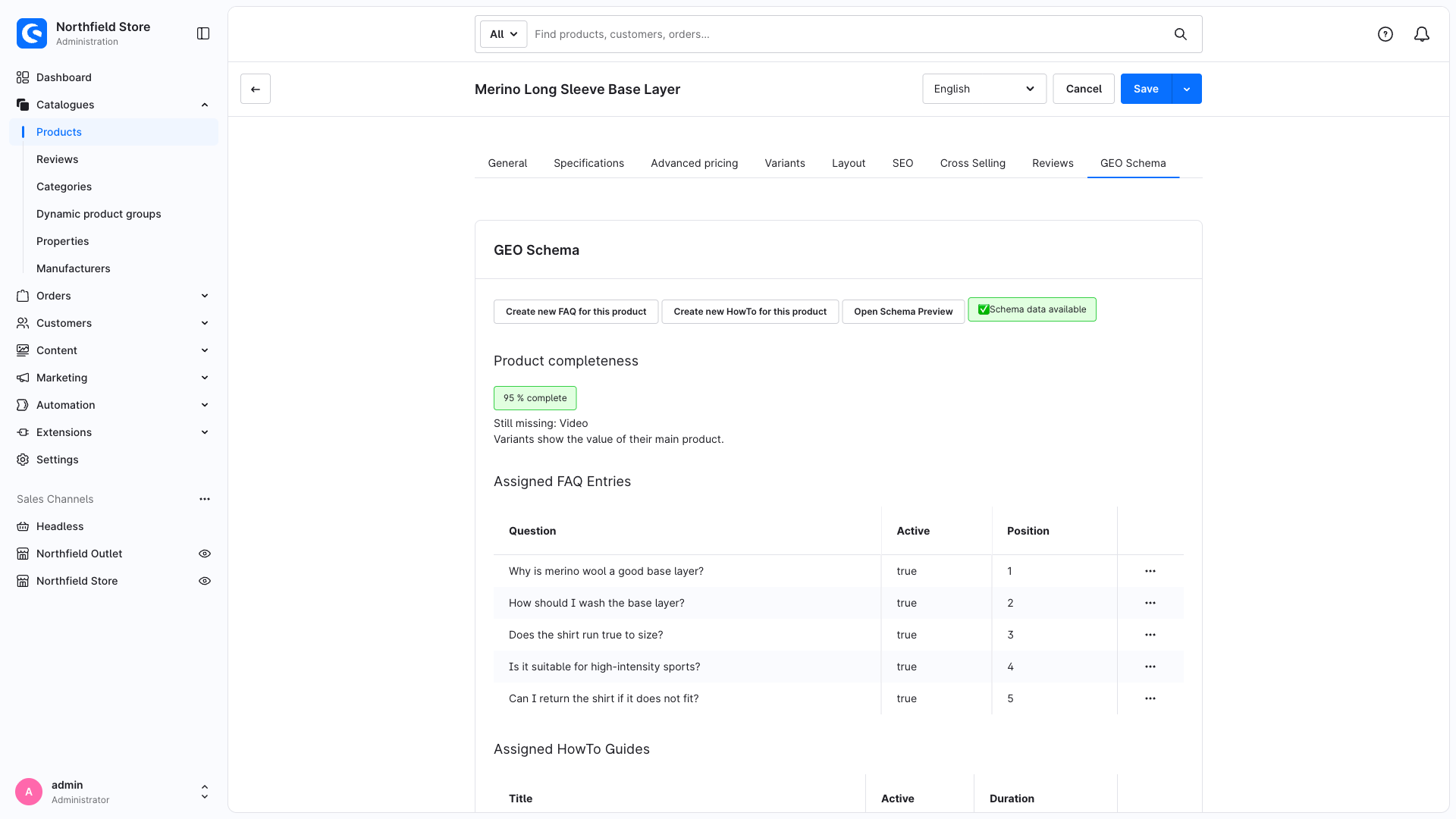This screenshot has height=819, width=1456.
Task: Open actions for 'high-intensity sports' row
Action: (x=1150, y=667)
